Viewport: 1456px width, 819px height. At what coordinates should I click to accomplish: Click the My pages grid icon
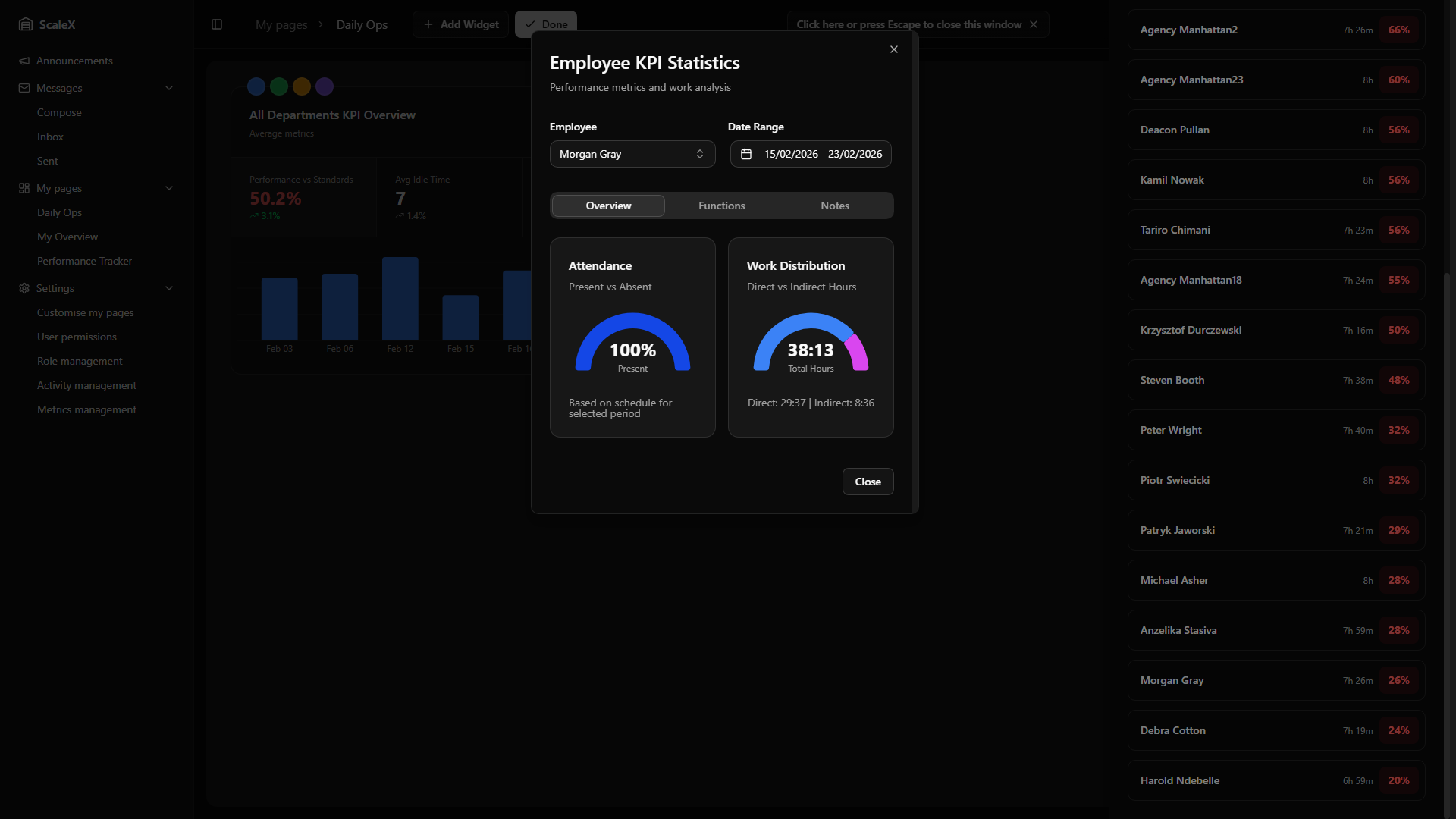pyautogui.click(x=24, y=188)
